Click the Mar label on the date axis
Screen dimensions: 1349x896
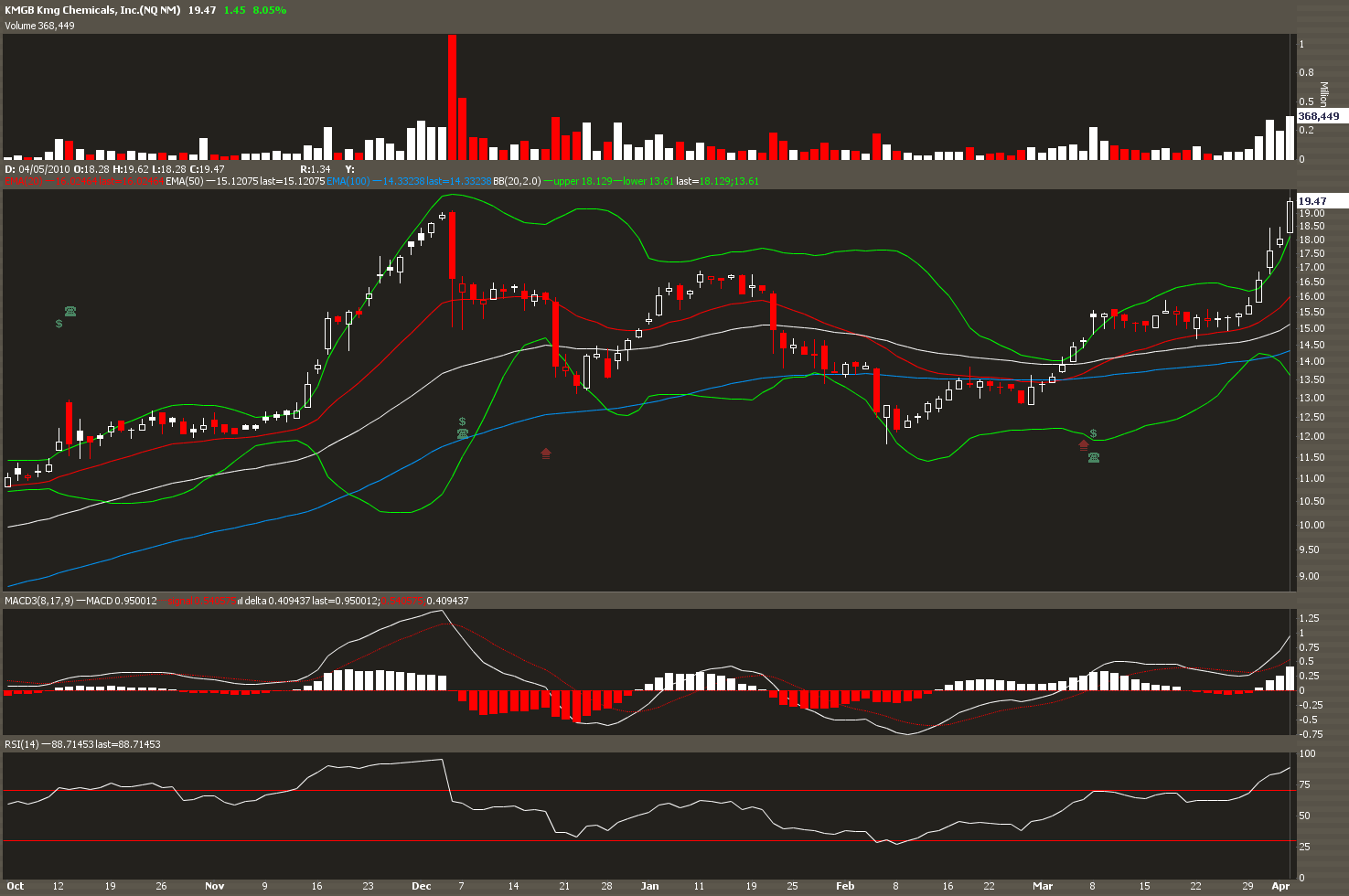pos(1043,886)
